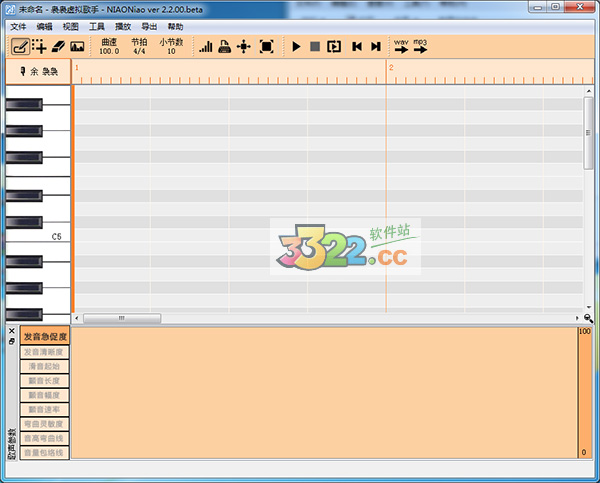Select the 颤音幅度 parameter tab
The width and height of the screenshot is (600, 483).
(x=44, y=395)
